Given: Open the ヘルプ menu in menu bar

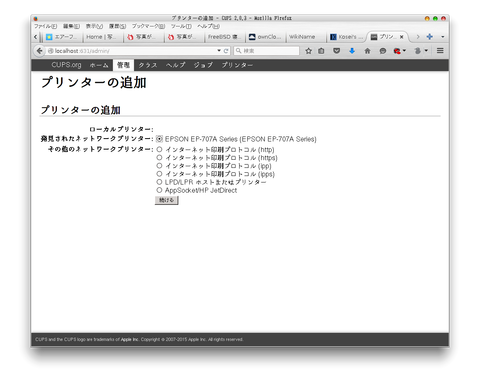Looking at the screenshot, I should [208, 26].
